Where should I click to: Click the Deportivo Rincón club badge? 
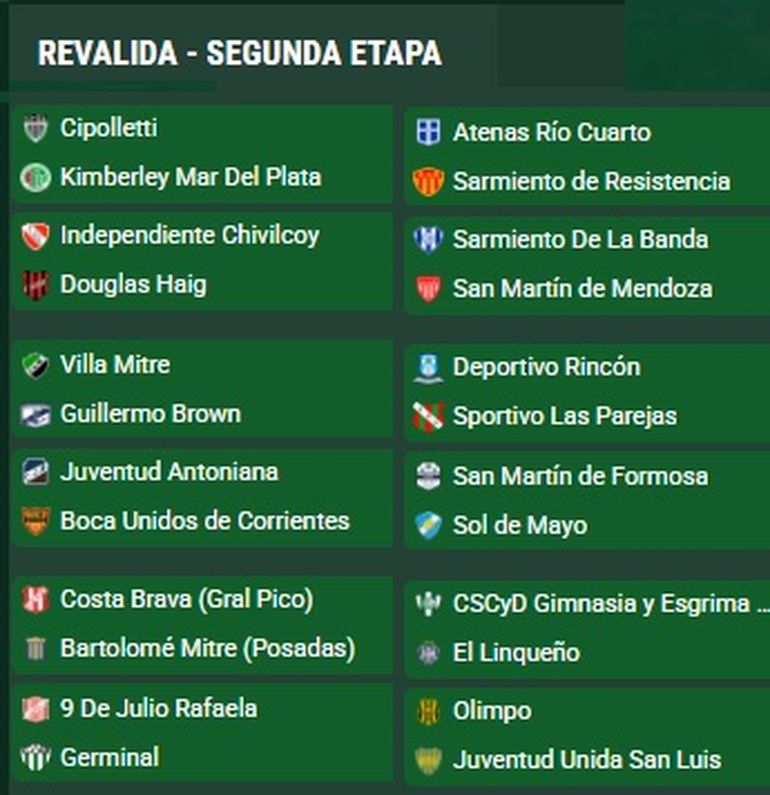428,367
